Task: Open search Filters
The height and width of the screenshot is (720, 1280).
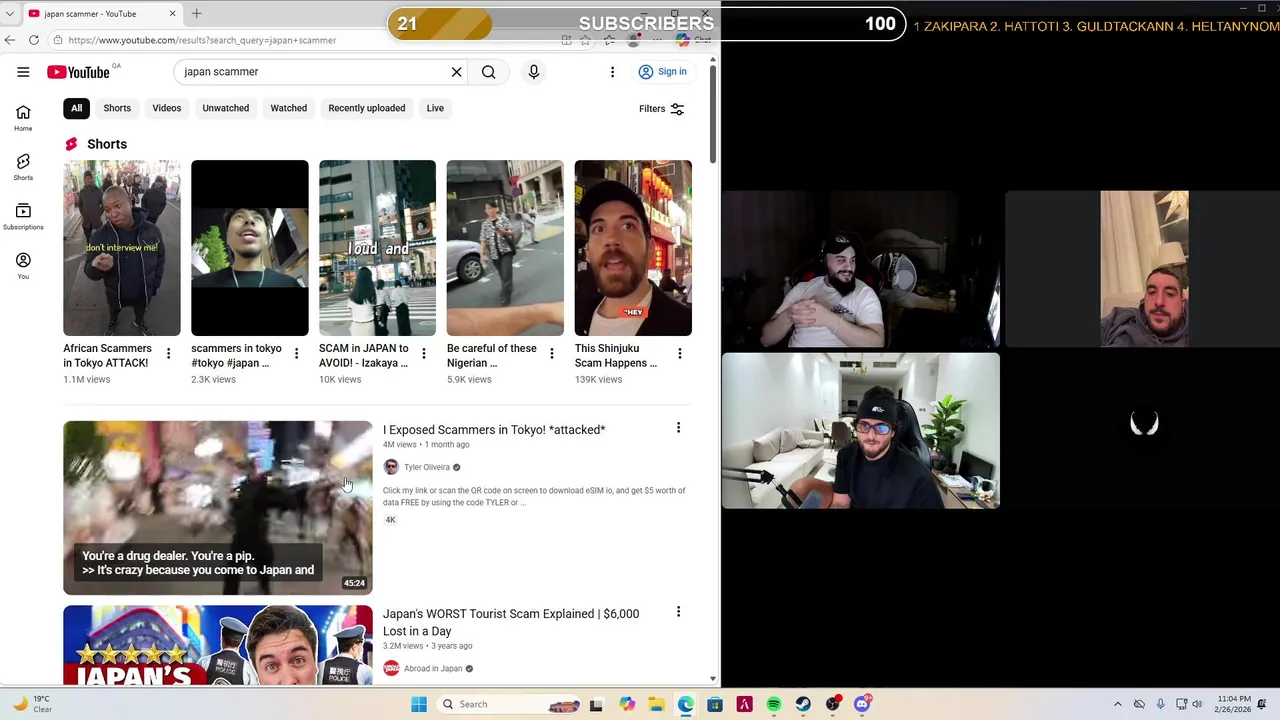Action: click(x=661, y=109)
